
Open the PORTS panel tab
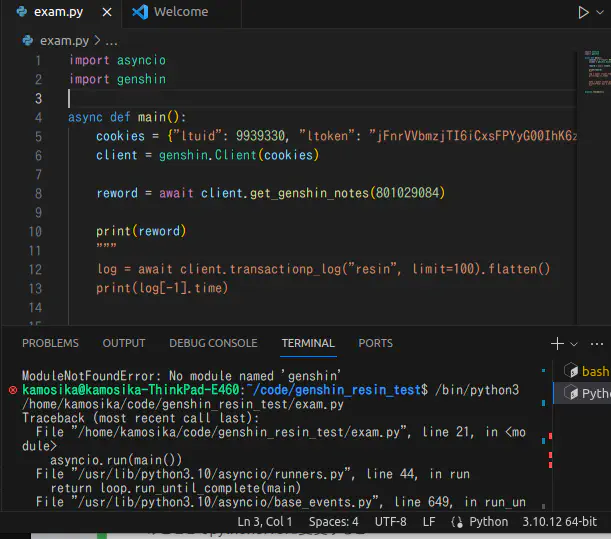tap(375, 343)
